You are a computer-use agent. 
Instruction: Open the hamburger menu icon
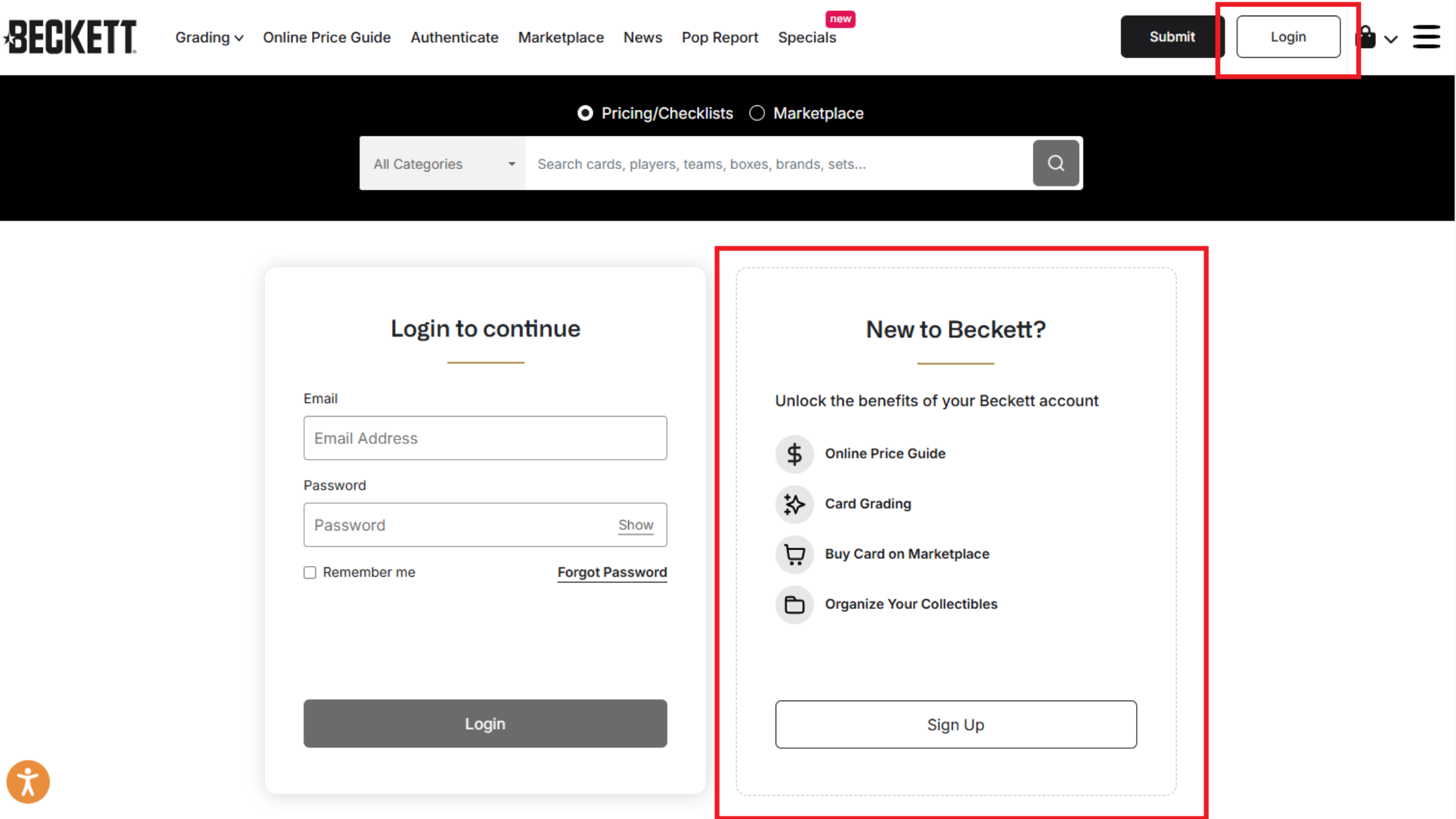(x=1427, y=37)
